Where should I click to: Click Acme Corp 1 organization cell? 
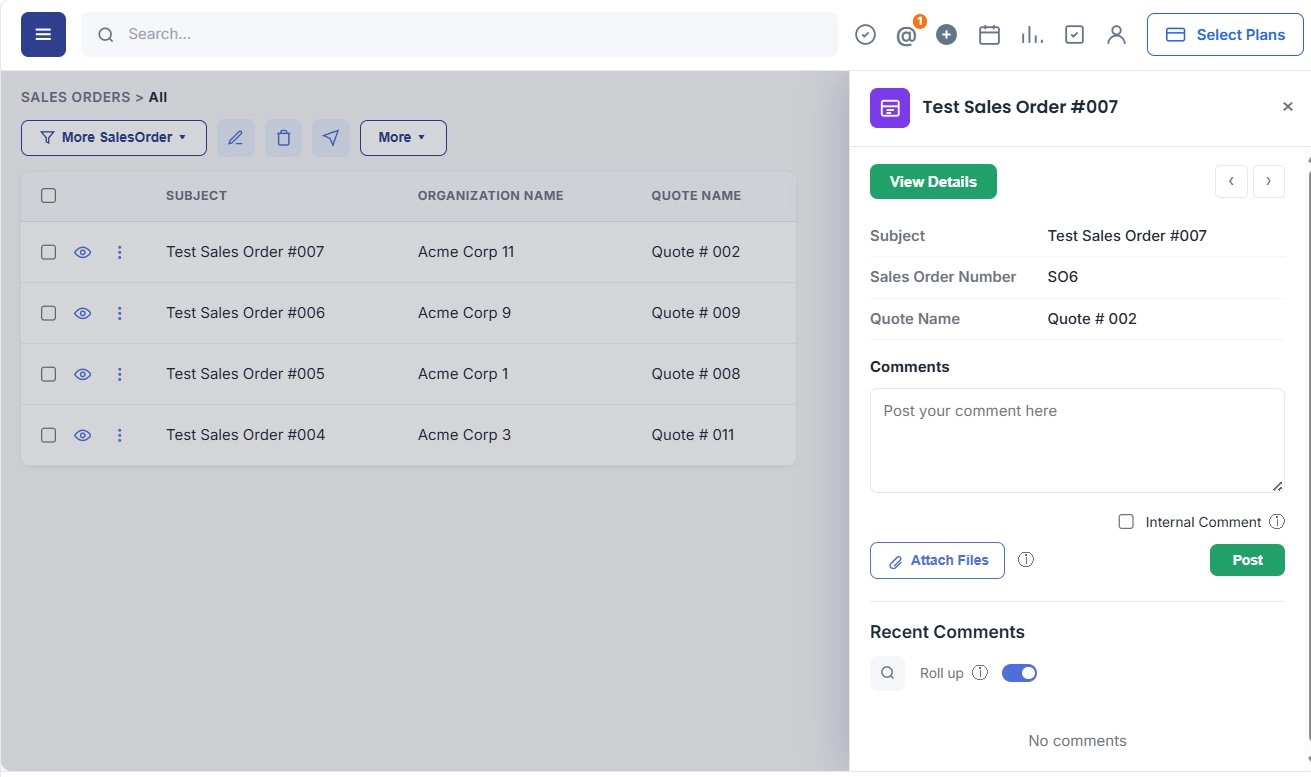[x=463, y=374]
